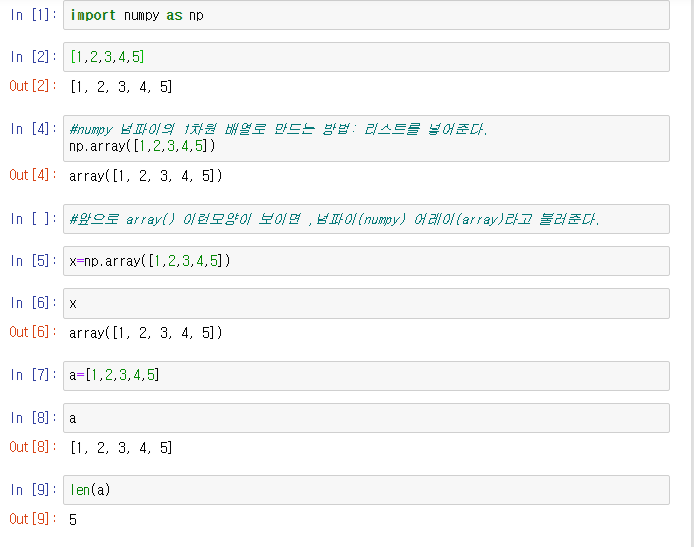Click the Out[6] output array([1, 2, 3, 4, 5])
The width and height of the screenshot is (694, 547).
click(x=146, y=333)
